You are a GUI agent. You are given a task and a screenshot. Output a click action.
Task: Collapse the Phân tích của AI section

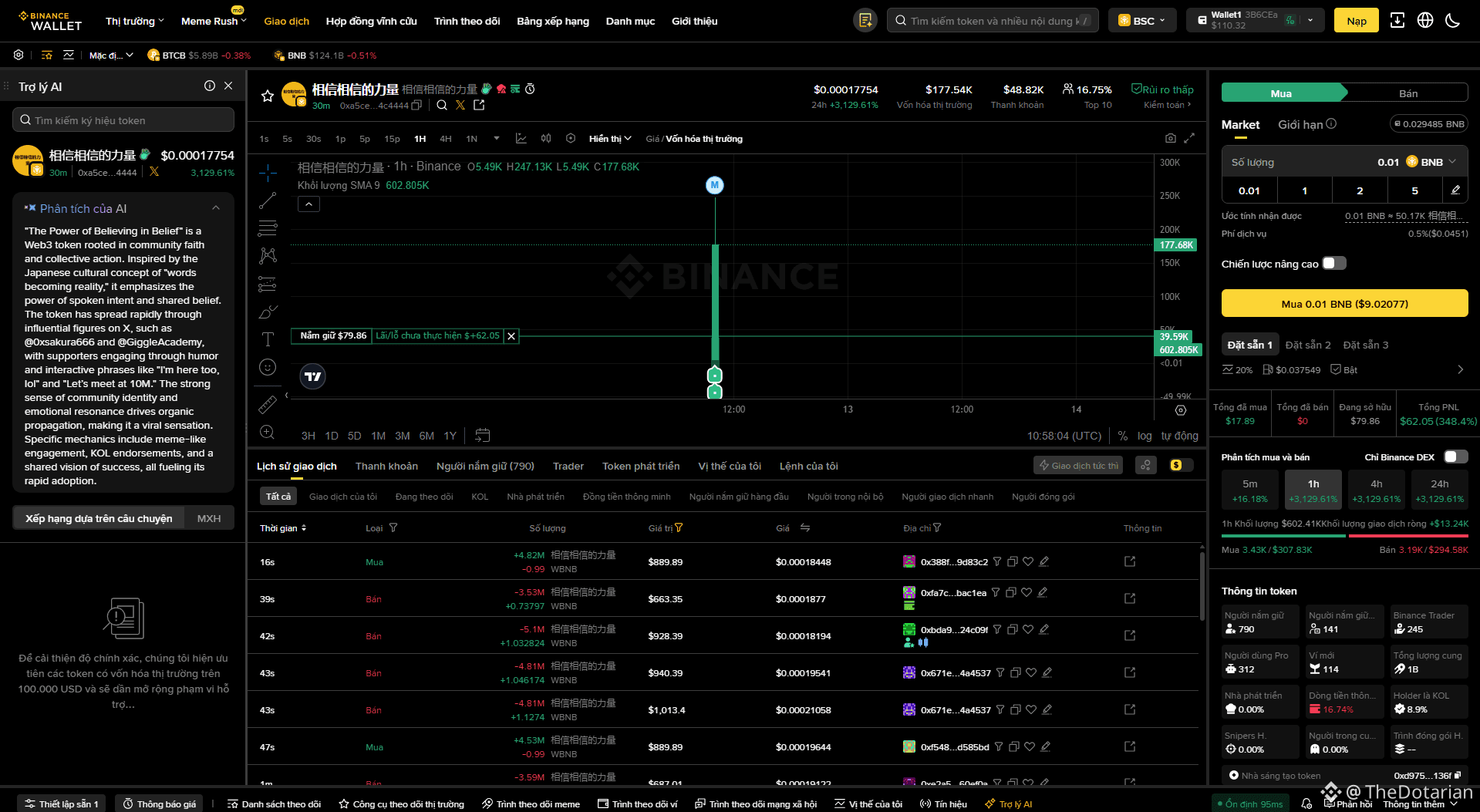pyautogui.click(x=216, y=208)
